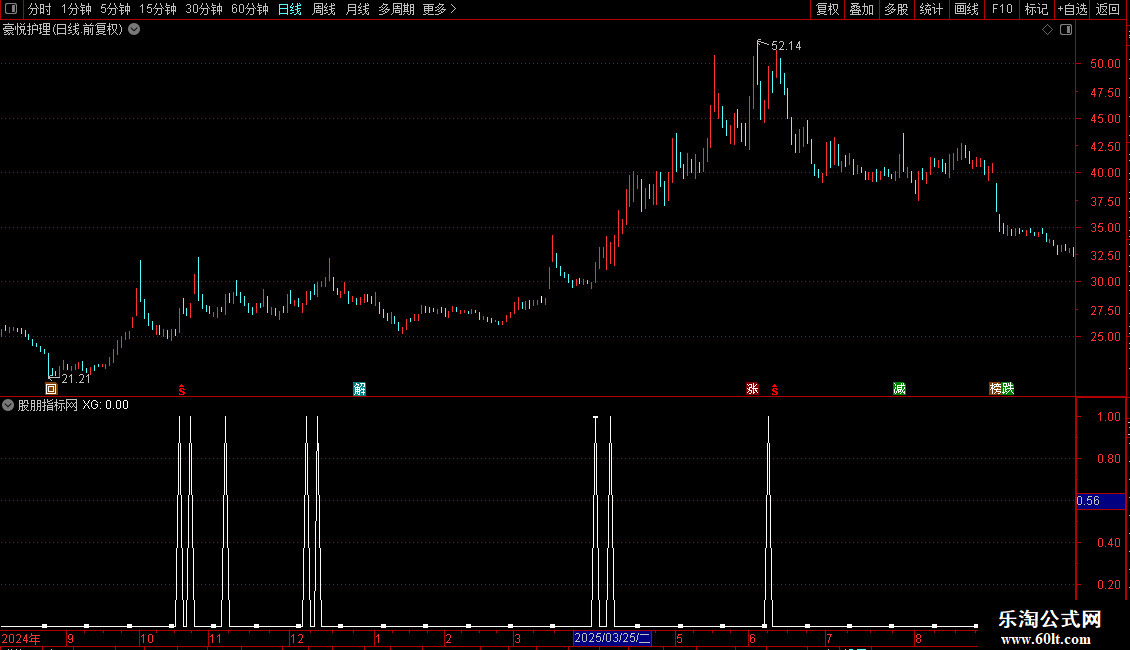
Task: Click month 10 on the time axis
Action: coord(147,638)
